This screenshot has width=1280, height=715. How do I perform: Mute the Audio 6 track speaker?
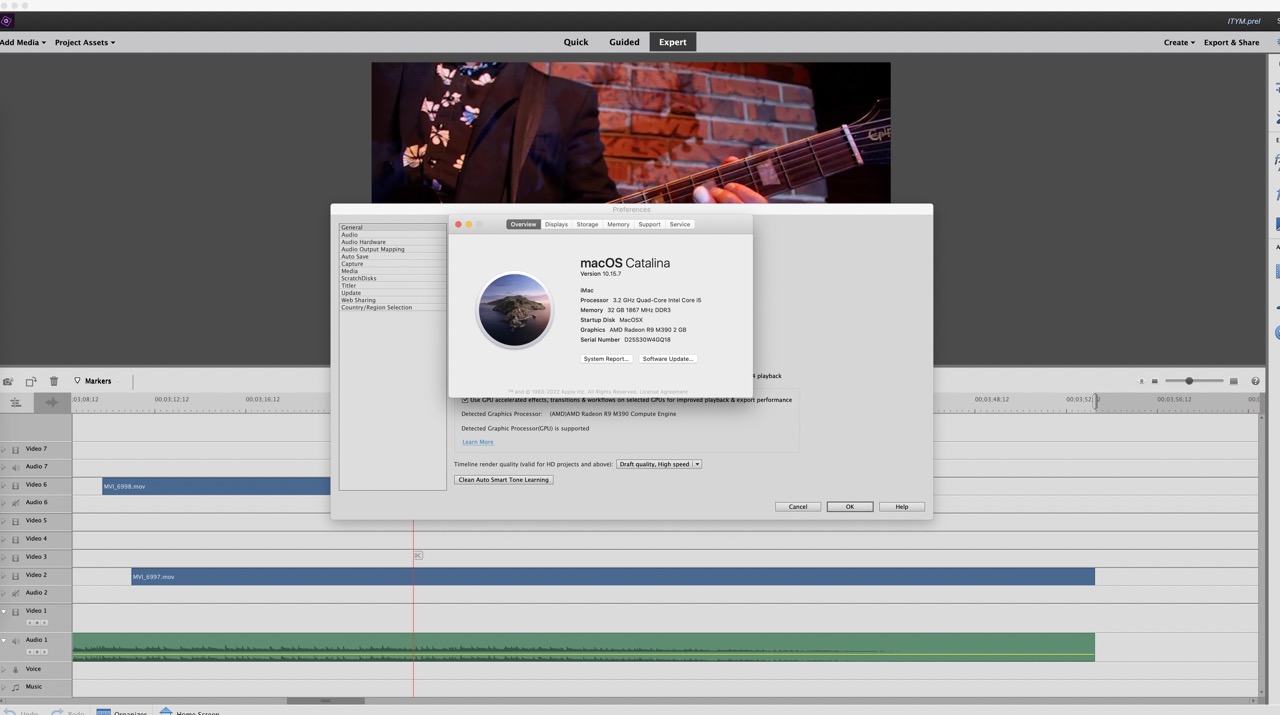(x=15, y=503)
